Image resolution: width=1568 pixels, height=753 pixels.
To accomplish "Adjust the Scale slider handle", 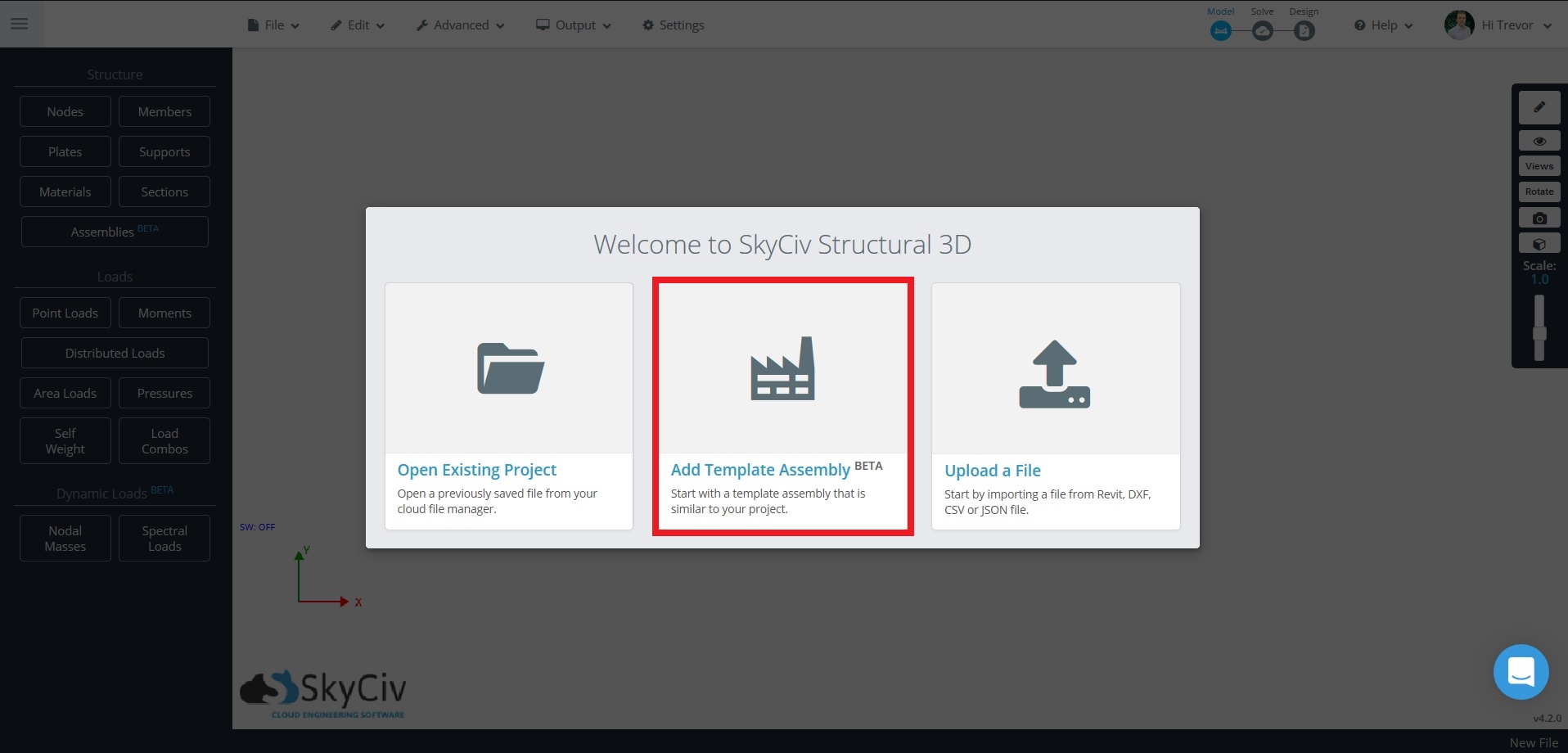I will click(x=1539, y=333).
